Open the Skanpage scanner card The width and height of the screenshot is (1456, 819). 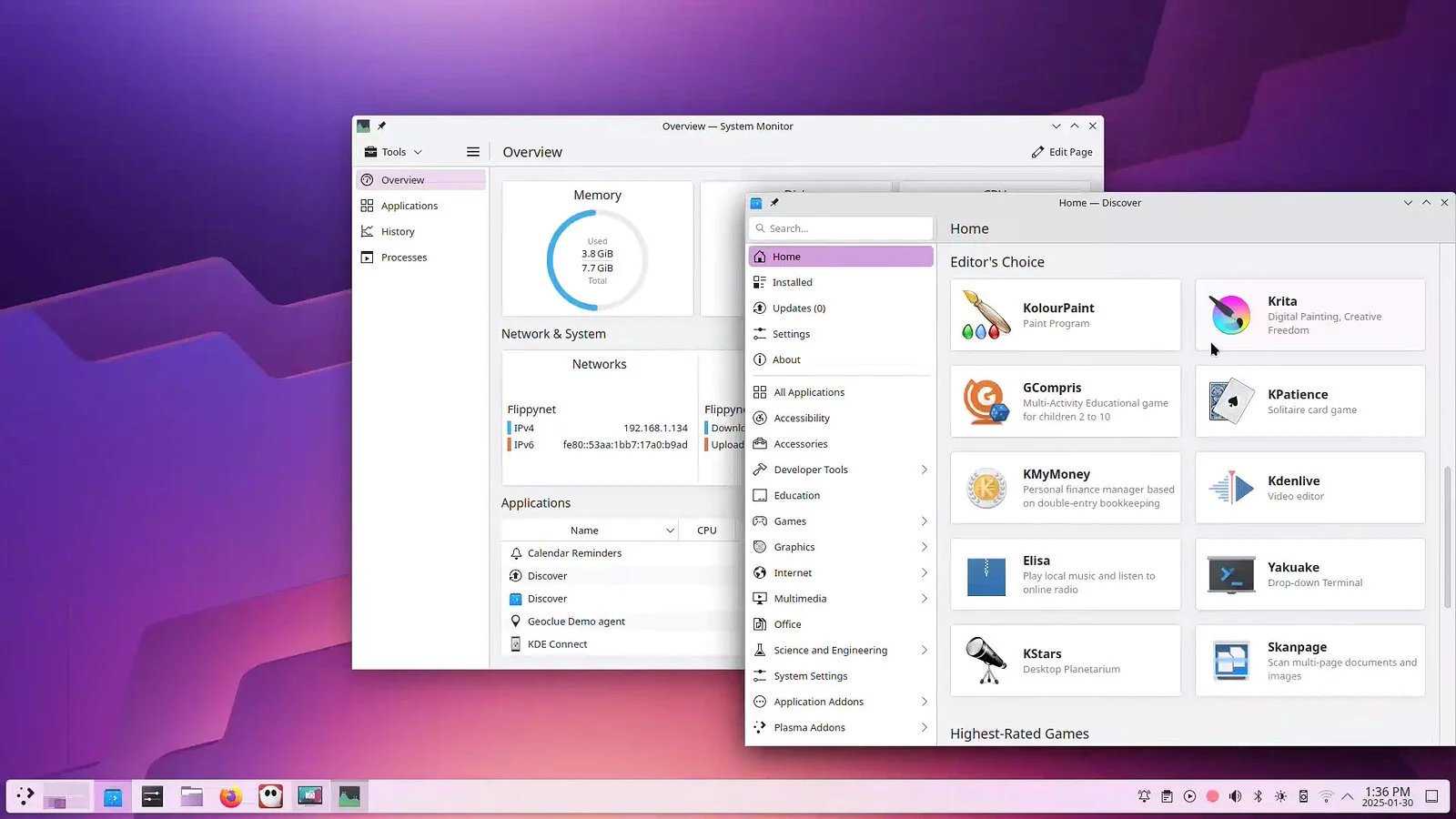[1310, 661]
